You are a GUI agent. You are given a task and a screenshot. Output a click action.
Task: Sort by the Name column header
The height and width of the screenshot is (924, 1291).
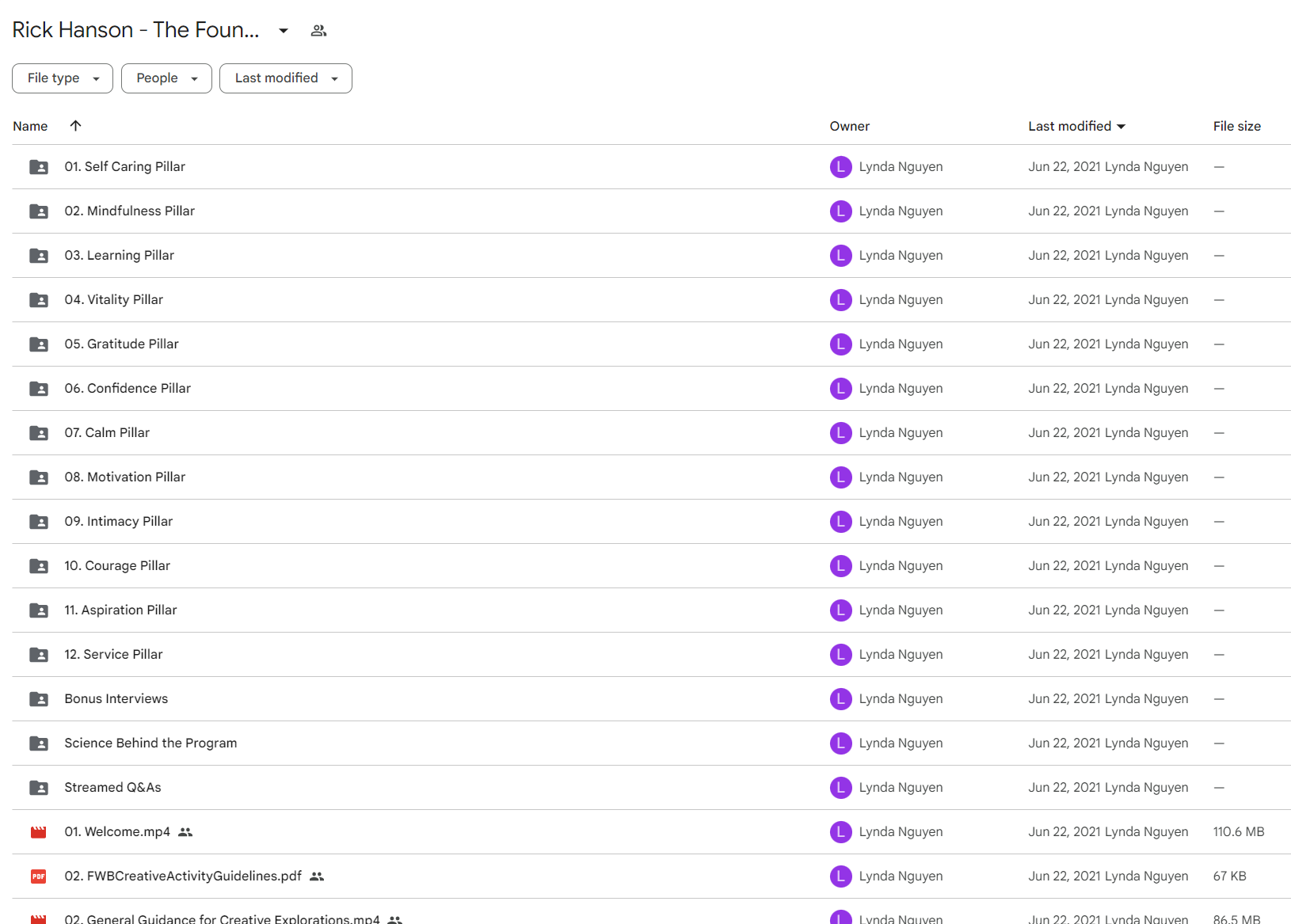[x=30, y=127]
